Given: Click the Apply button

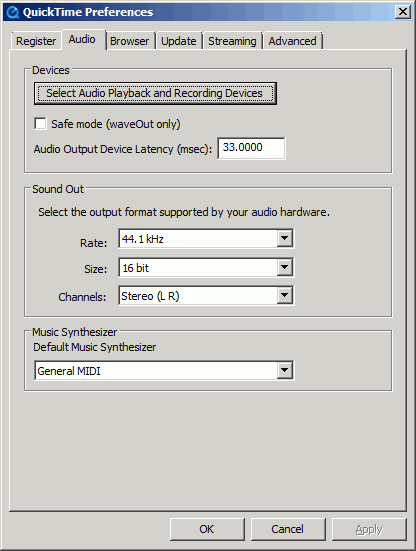Looking at the screenshot, I should pos(369,529).
